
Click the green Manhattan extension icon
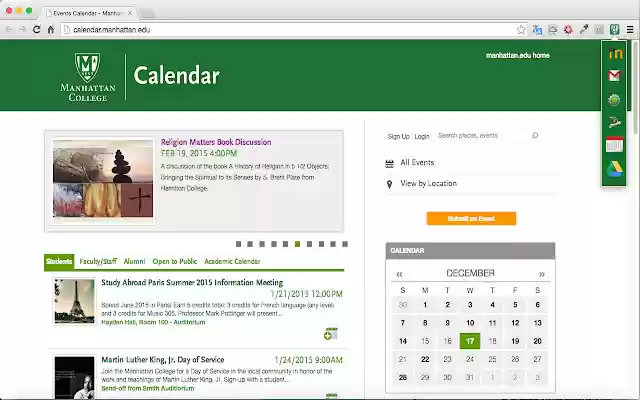614,29
